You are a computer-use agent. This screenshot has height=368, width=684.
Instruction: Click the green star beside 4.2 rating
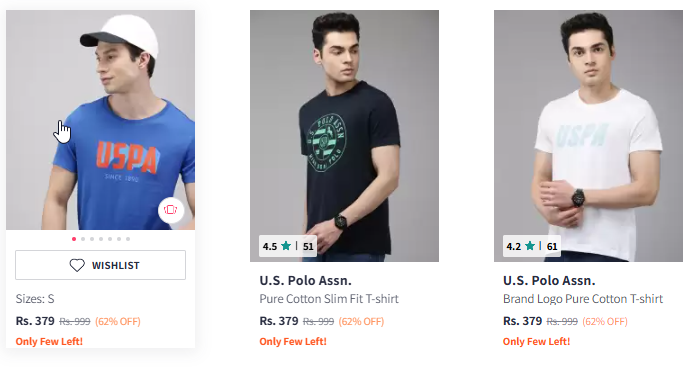click(530, 246)
